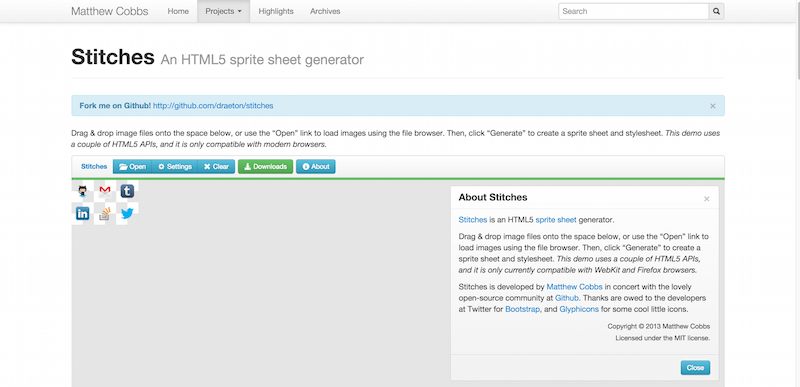The width and height of the screenshot is (800, 387).
Task: Click the 'Stitches' page heading
Action: point(113,57)
